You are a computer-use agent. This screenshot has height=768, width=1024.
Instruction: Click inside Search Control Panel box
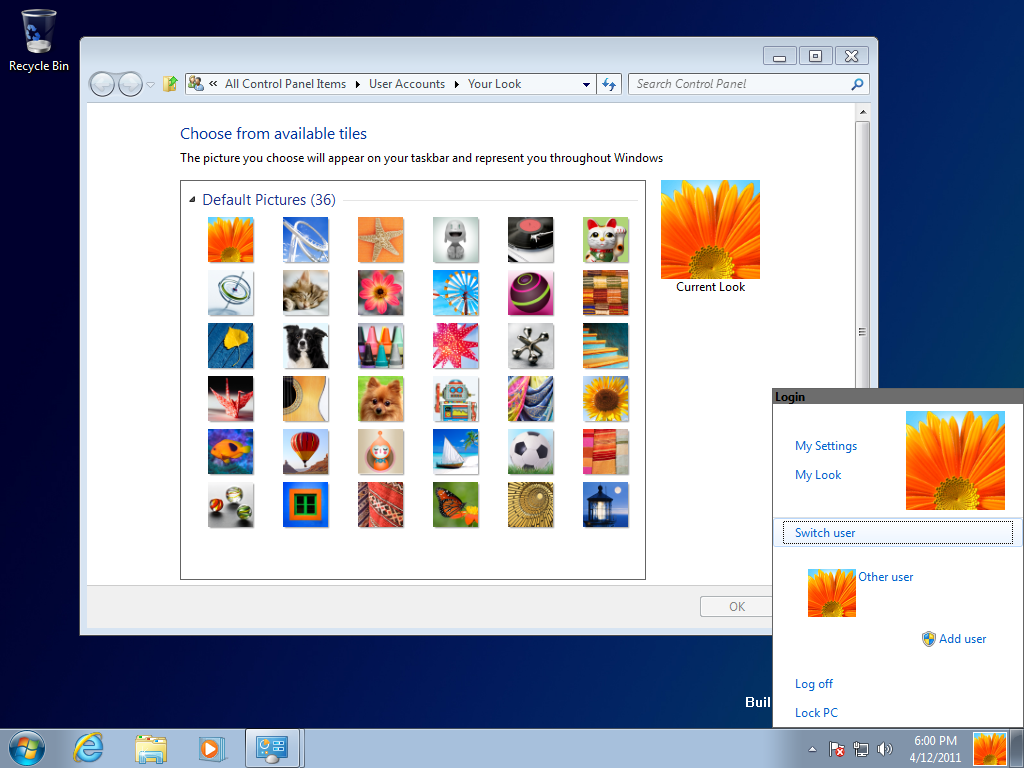740,84
